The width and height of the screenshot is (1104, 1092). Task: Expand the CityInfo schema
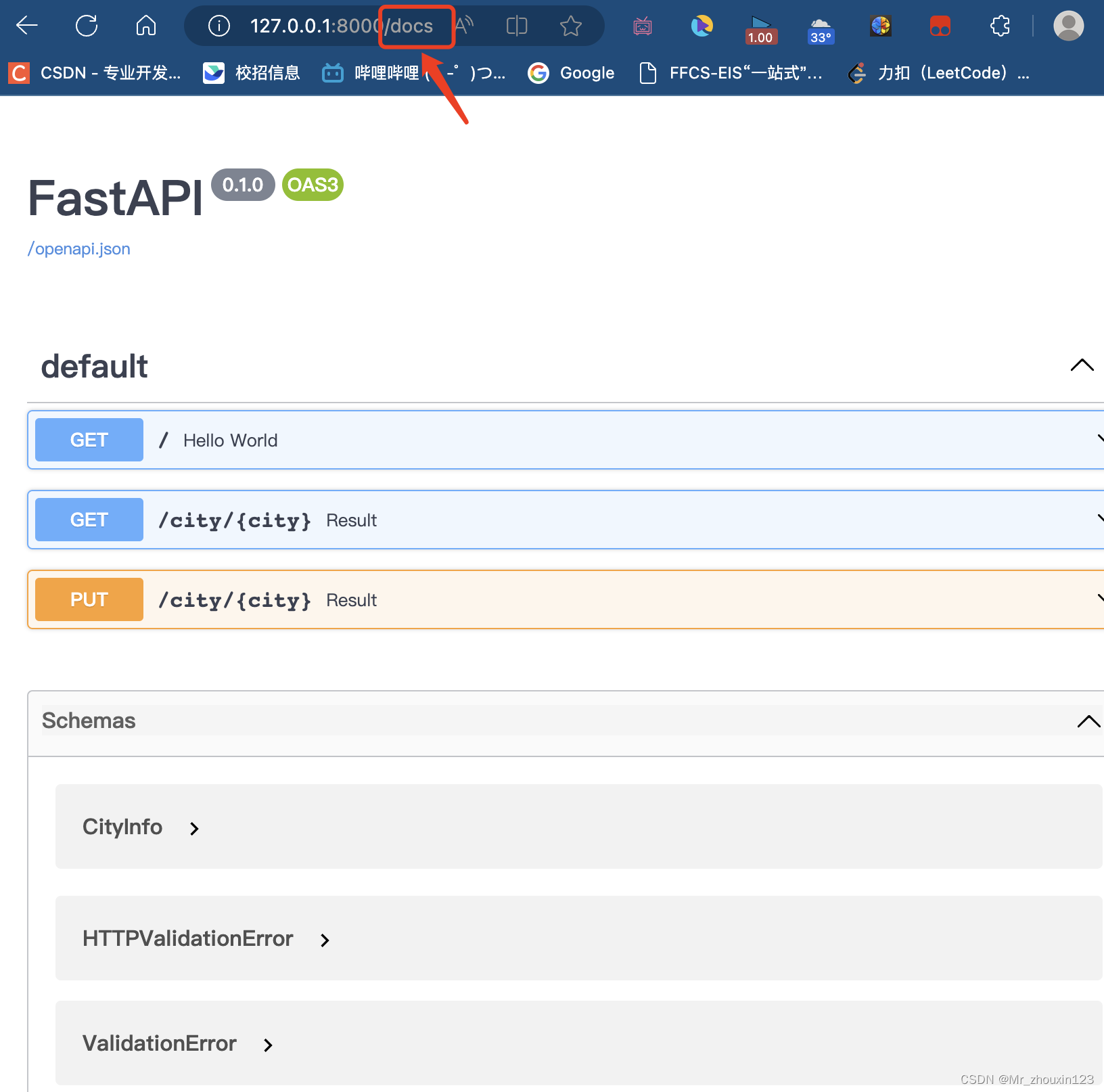pyautogui.click(x=194, y=827)
